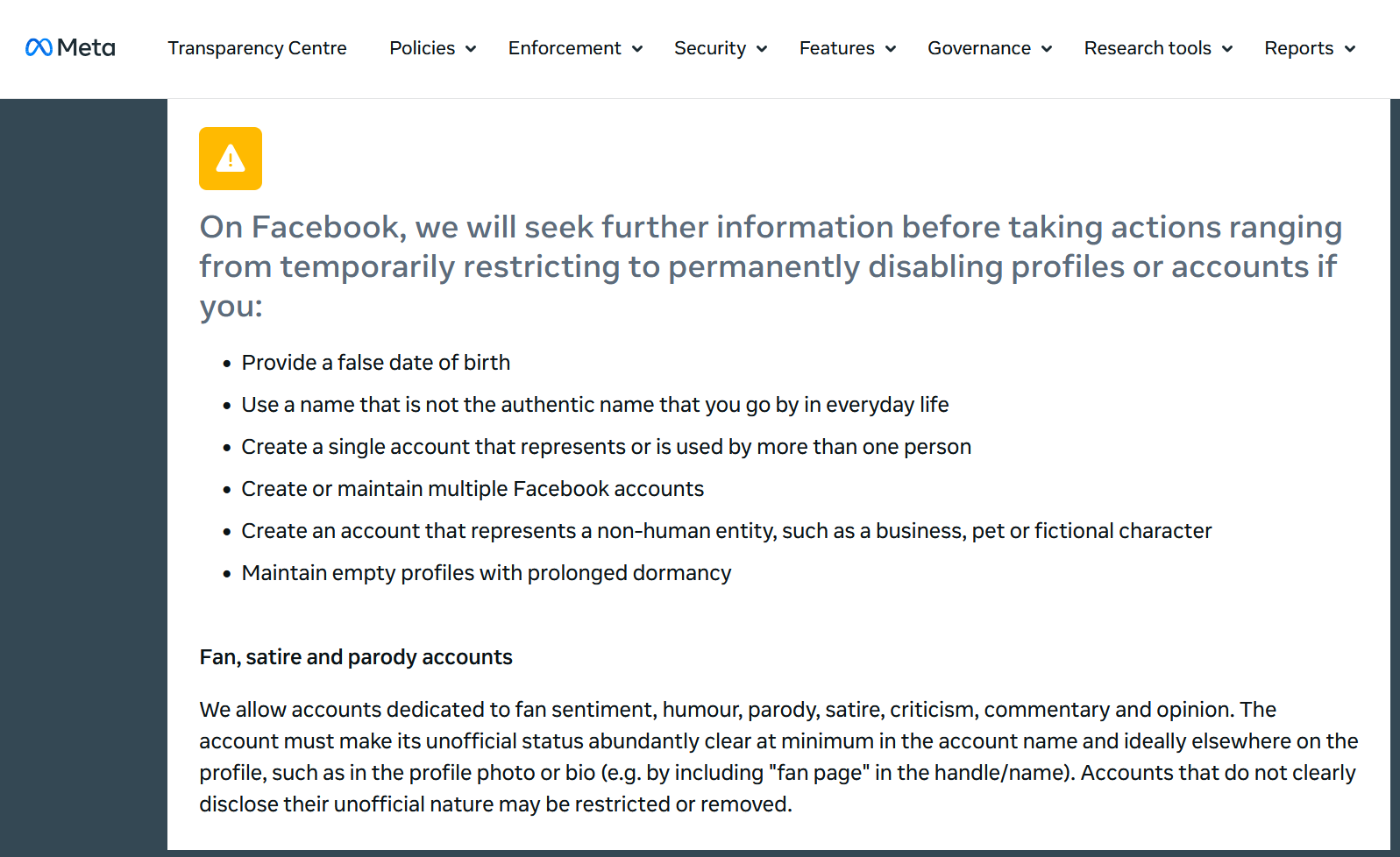Screen dimensions: 1400x857
Task: Select the Features menu item
Action: point(837,48)
